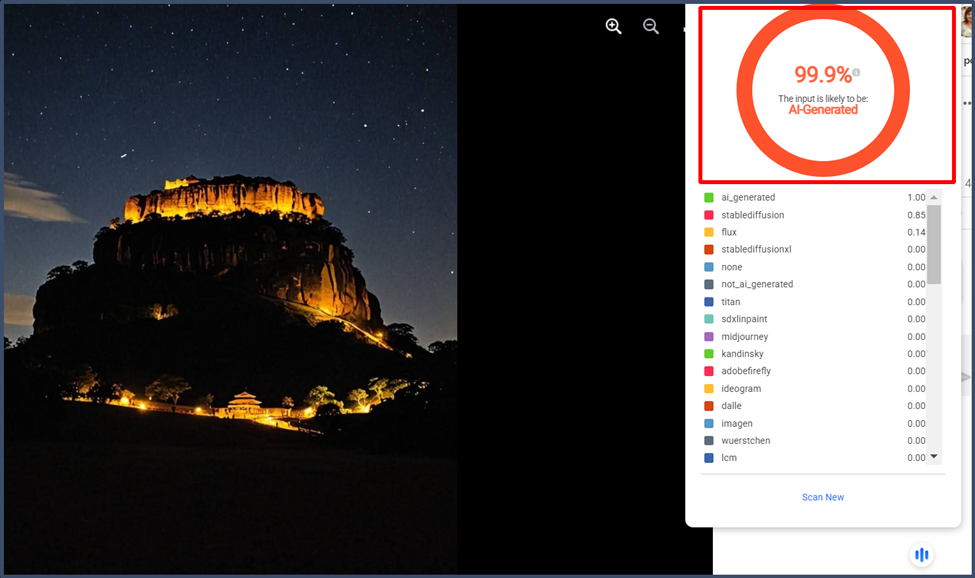975x578 pixels.
Task: Click the imagen label
Action: 736,423
